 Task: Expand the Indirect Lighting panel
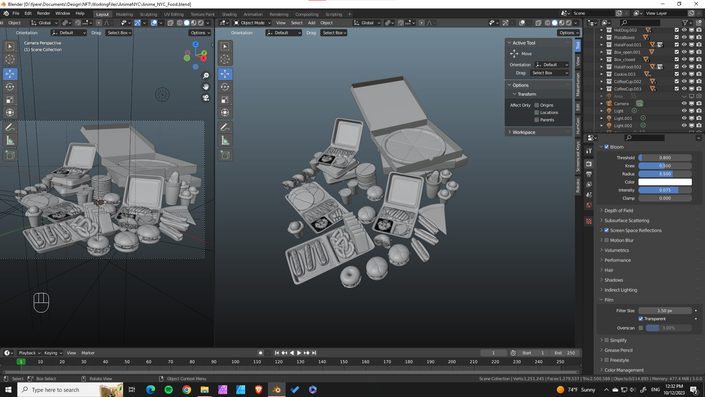click(x=620, y=290)
